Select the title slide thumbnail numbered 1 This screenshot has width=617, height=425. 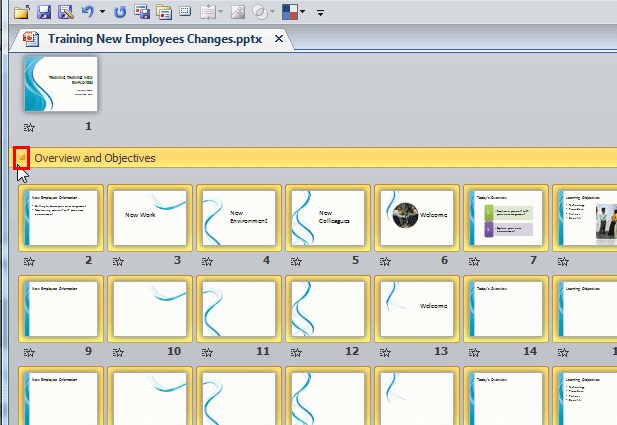(x=61, y=86)
